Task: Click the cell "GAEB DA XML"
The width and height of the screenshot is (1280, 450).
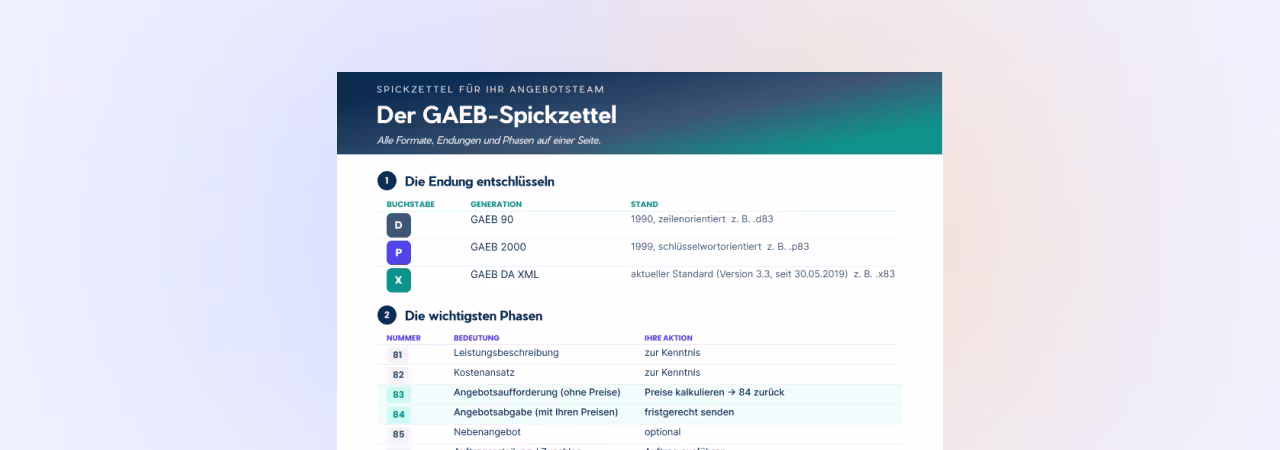Action: point(505,274)
